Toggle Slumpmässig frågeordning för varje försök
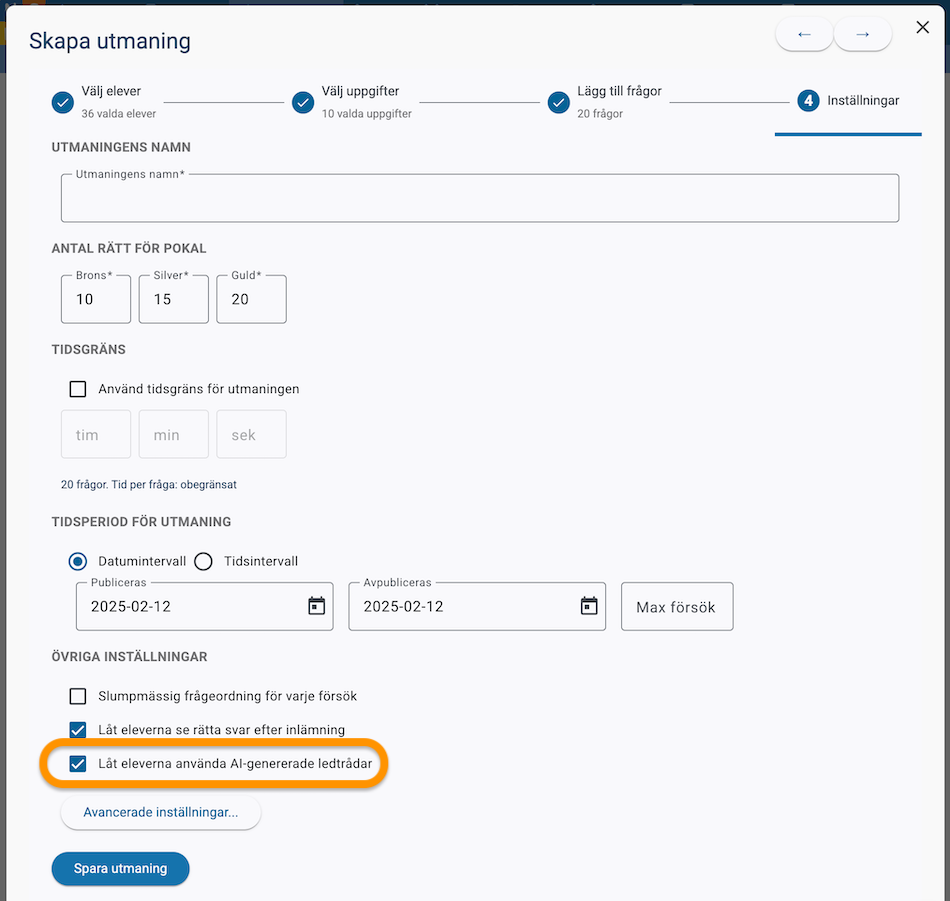 pyautogui.click(x=78, y=696)
